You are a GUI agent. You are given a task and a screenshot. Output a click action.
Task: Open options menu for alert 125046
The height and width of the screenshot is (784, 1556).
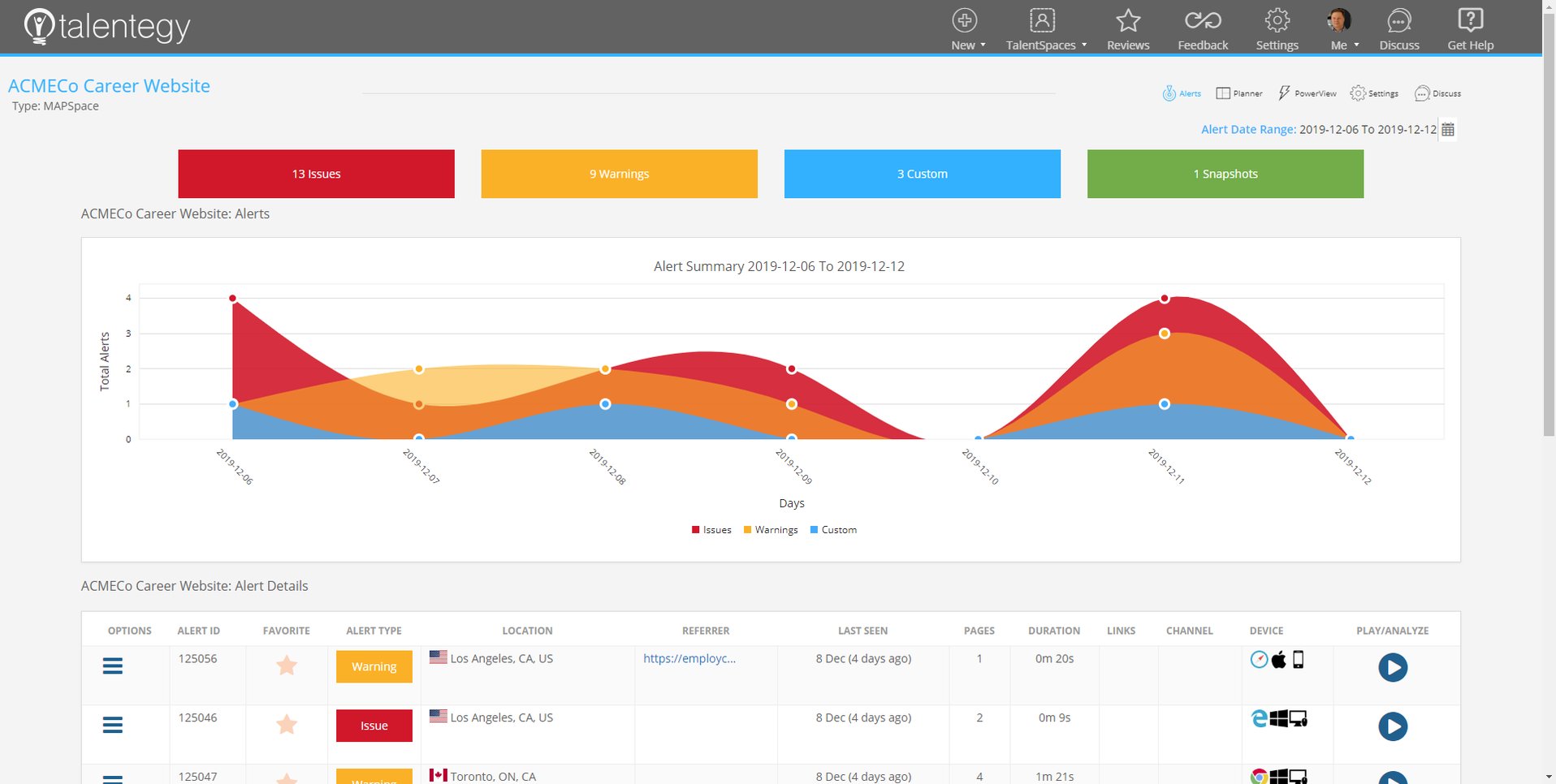(113, 725)
